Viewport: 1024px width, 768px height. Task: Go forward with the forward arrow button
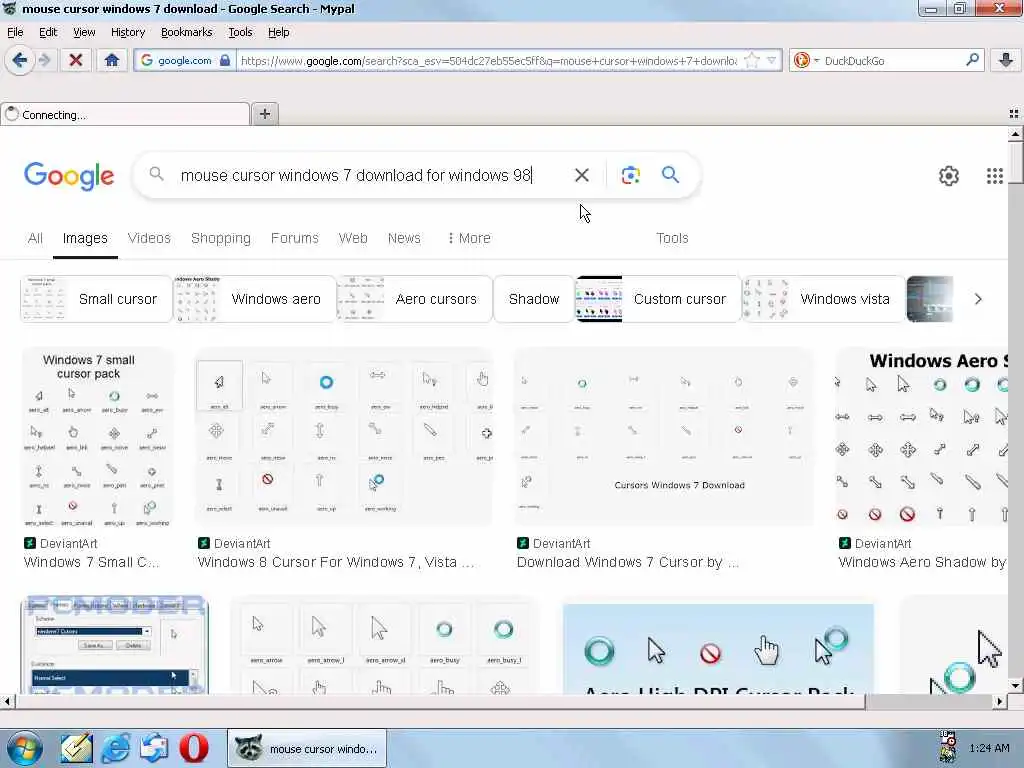coord(44,61)
